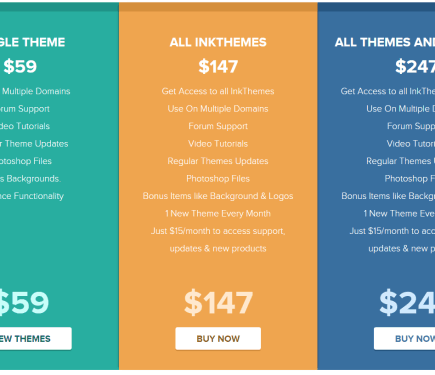
Task: Select the ALL INKTHEMES heading
Action: coord(218,42)
